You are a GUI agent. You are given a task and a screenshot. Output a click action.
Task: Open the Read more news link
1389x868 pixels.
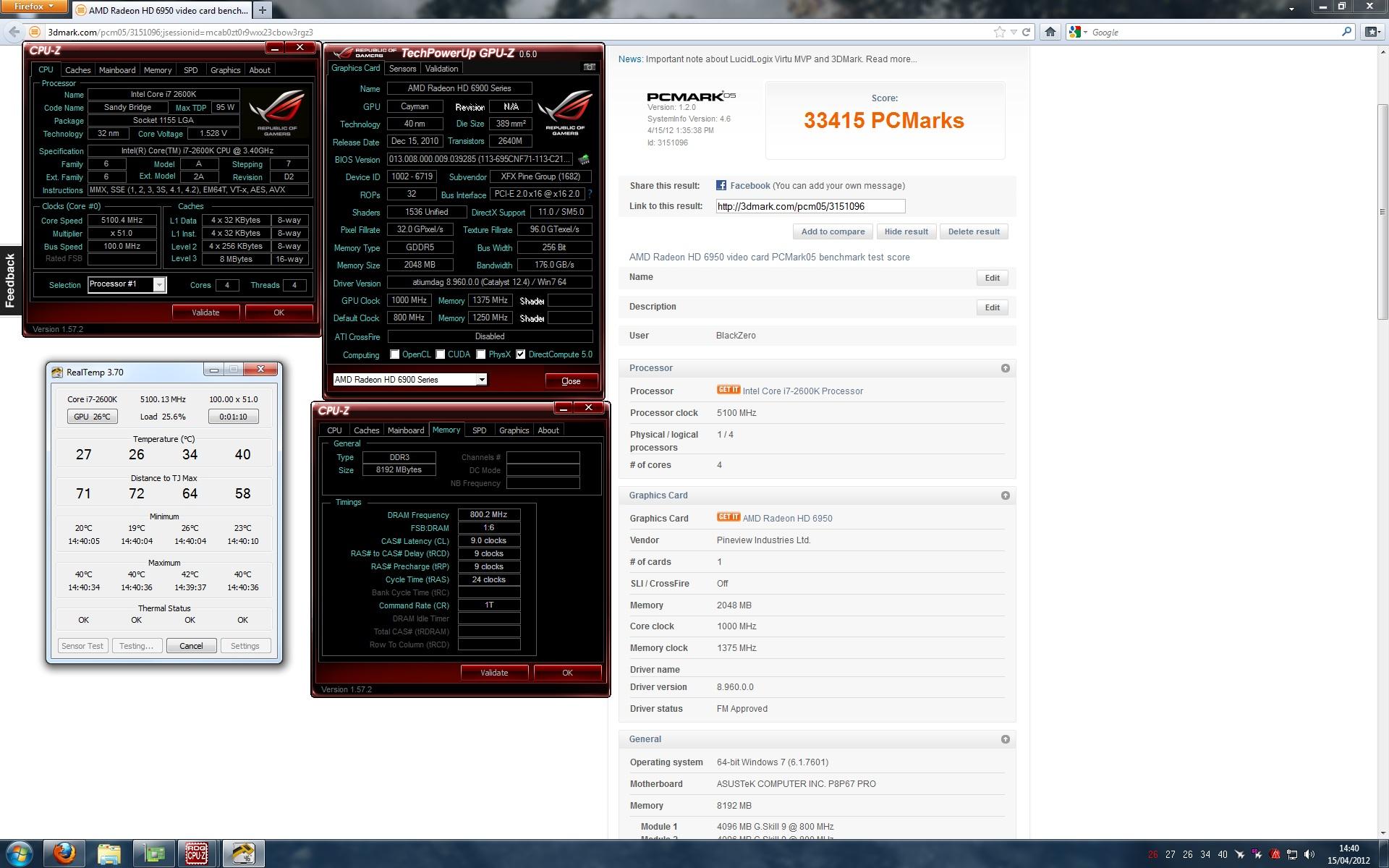coord(891,59)
